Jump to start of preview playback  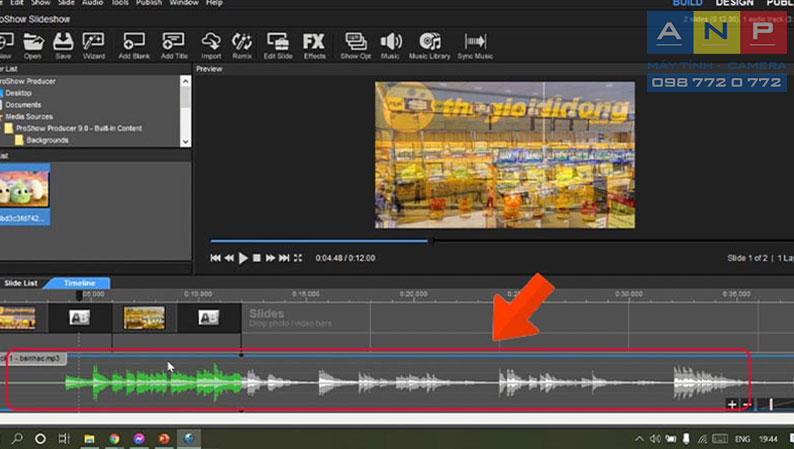point(215,258)
